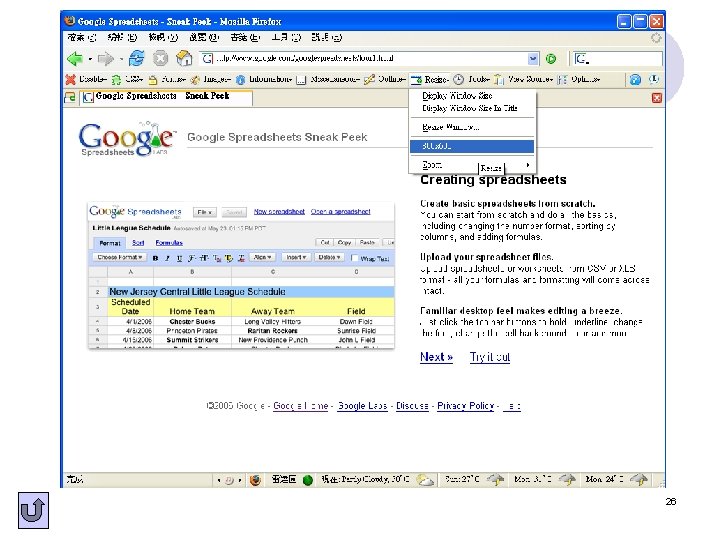Open the Back button history dropdown arrow
This screenshot has width=720, height=540.
click(x=90, y=59)
